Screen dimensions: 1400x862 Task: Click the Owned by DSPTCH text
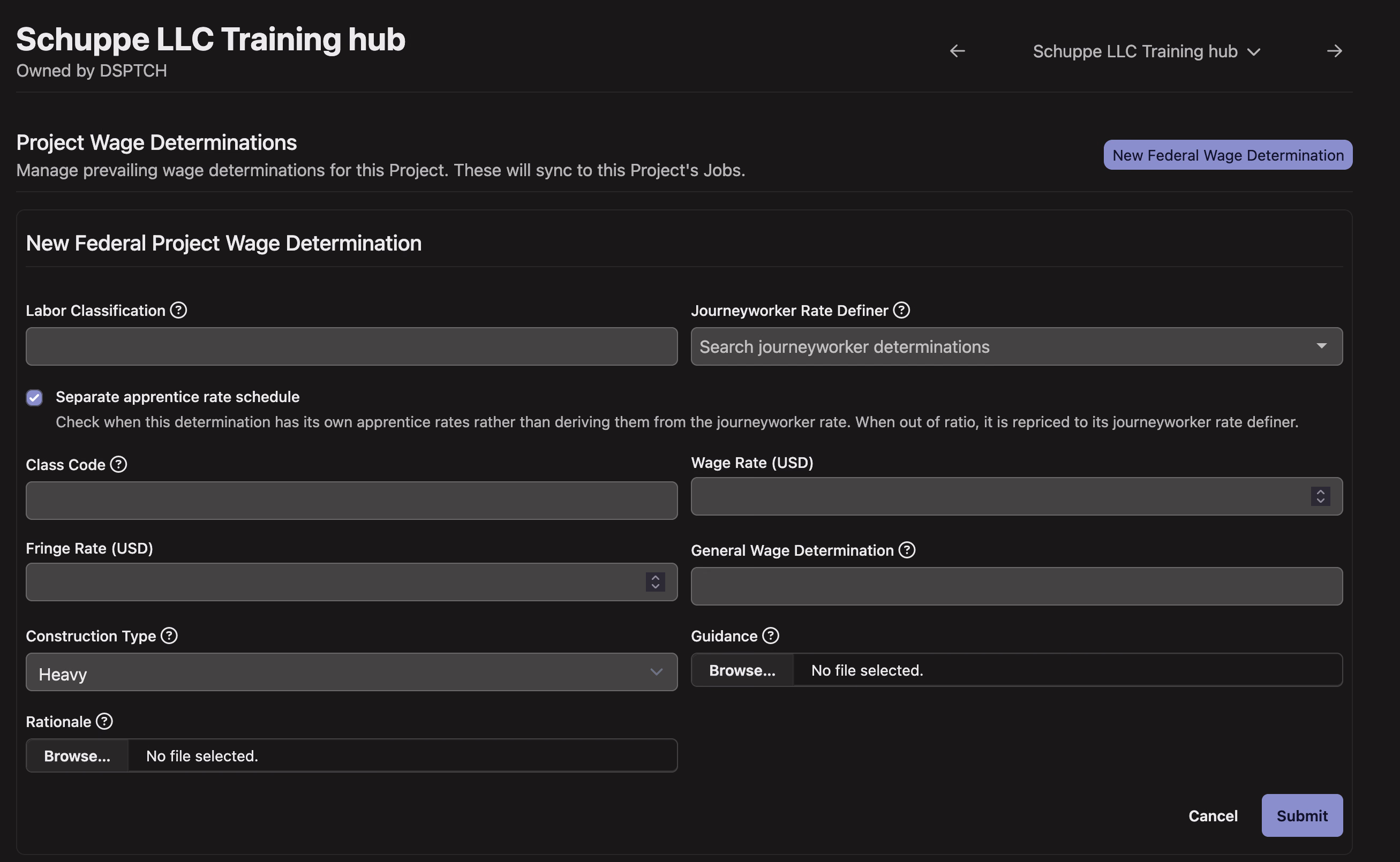click(91, 71)
